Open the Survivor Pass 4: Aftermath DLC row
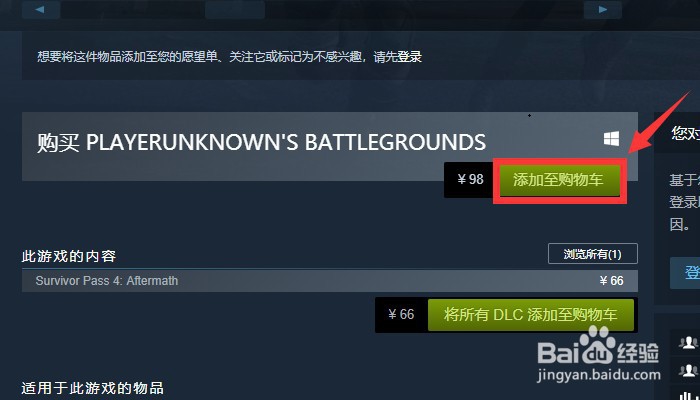The width and height of the screenshot is (700, 400). click(329, 281)
